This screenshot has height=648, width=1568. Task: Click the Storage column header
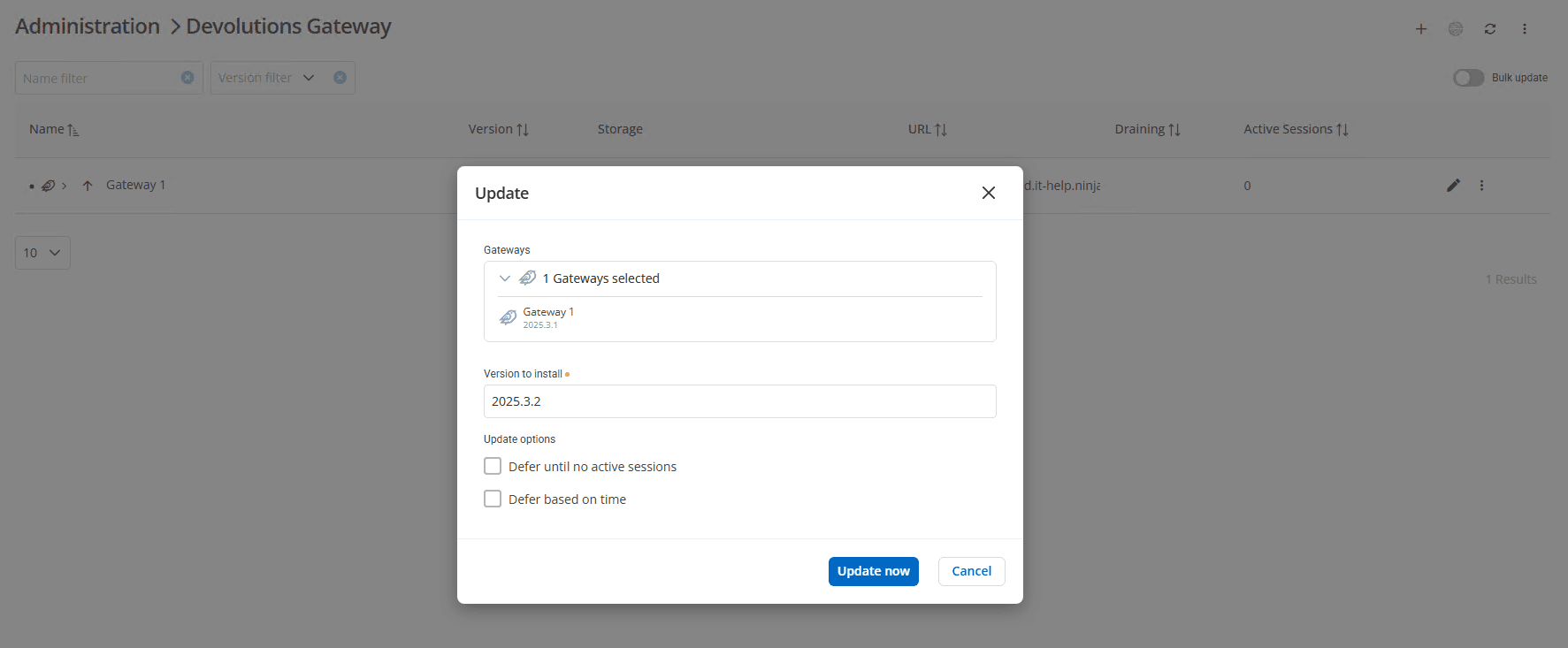coord(620,129)
